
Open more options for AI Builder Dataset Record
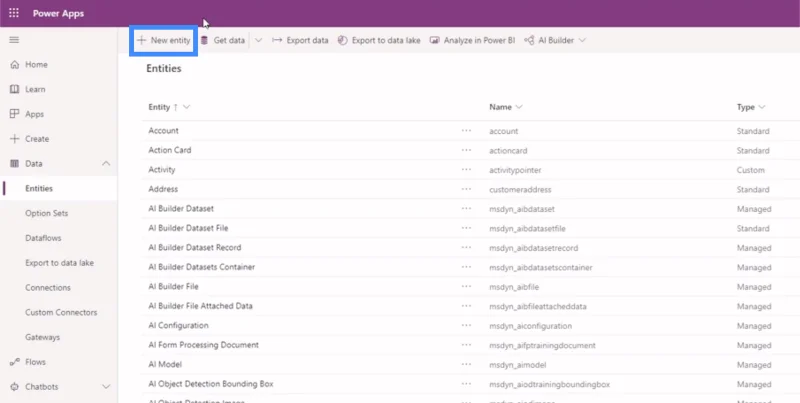pyautogui.click(x=466, y=247)
